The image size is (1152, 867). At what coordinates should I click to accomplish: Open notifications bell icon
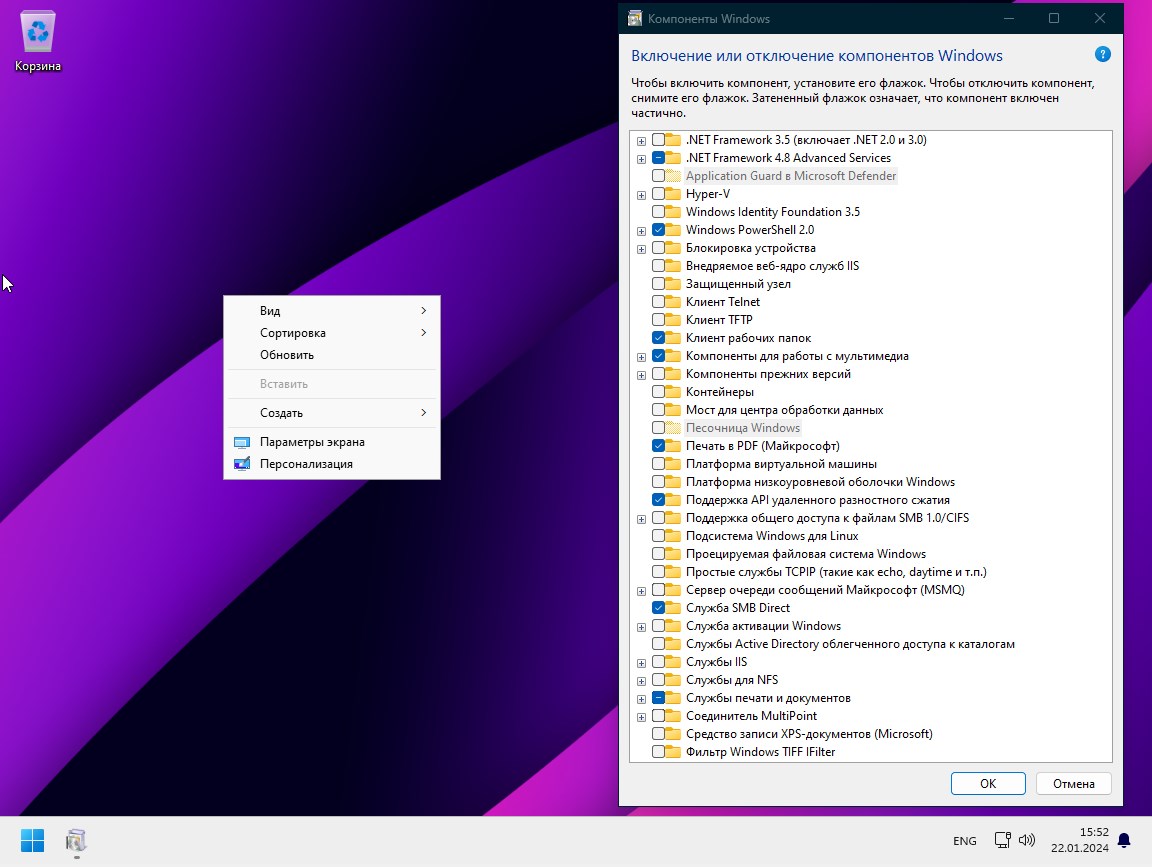tap(1124, 840)
